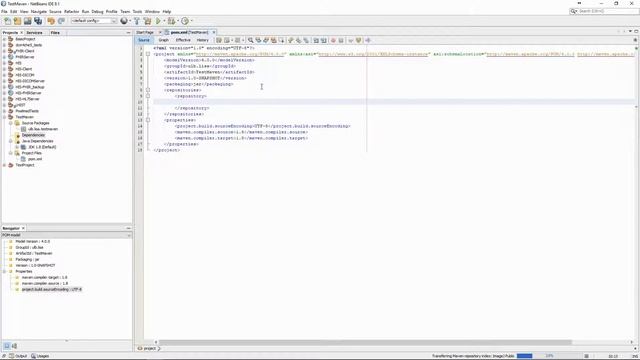Click the Find Selection magnifier in editor toolbar
Screen dimensions: 640x360
tap(251, 40)
